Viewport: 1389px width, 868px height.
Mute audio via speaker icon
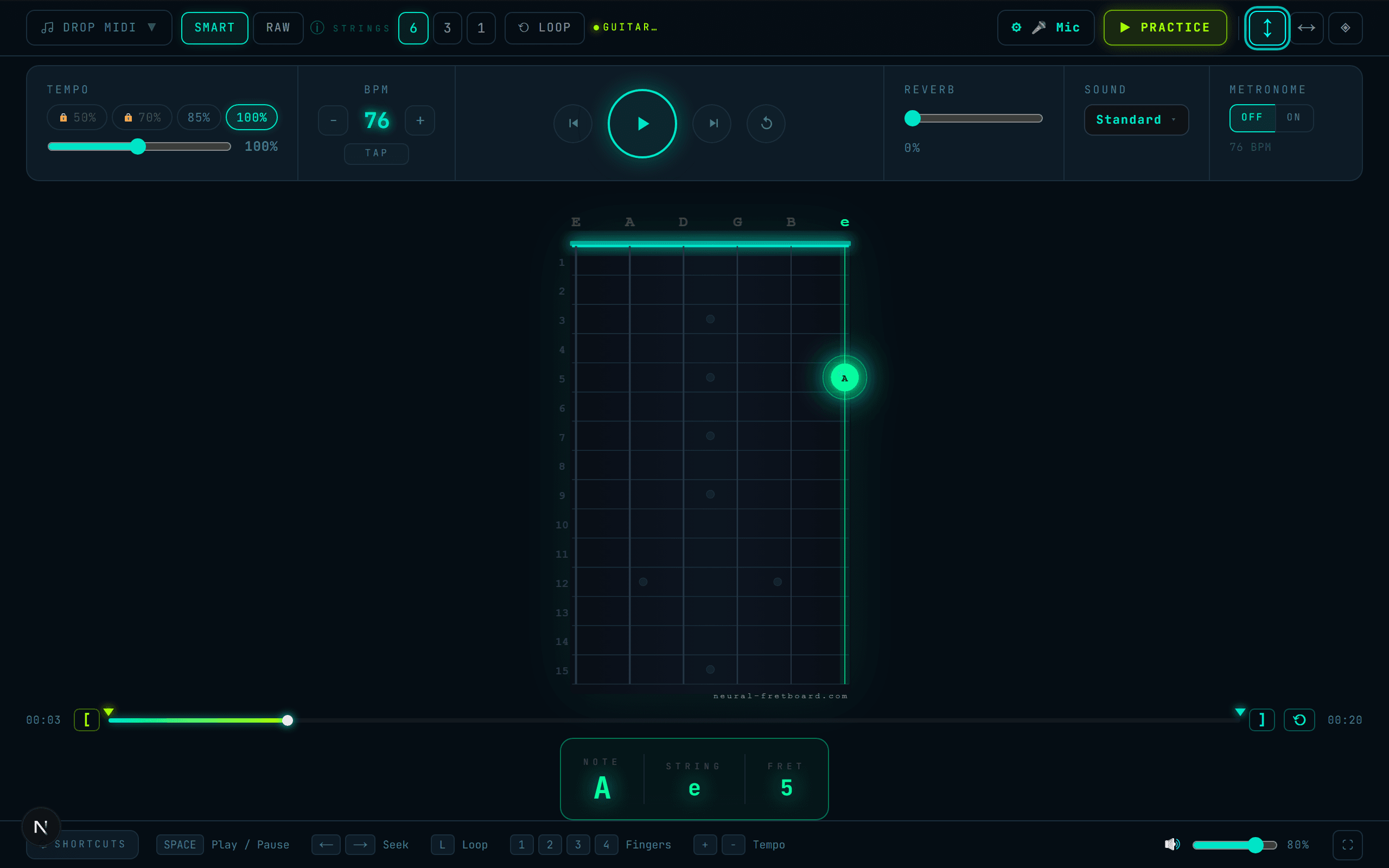pyautogui.click(x=1172, y=845)
